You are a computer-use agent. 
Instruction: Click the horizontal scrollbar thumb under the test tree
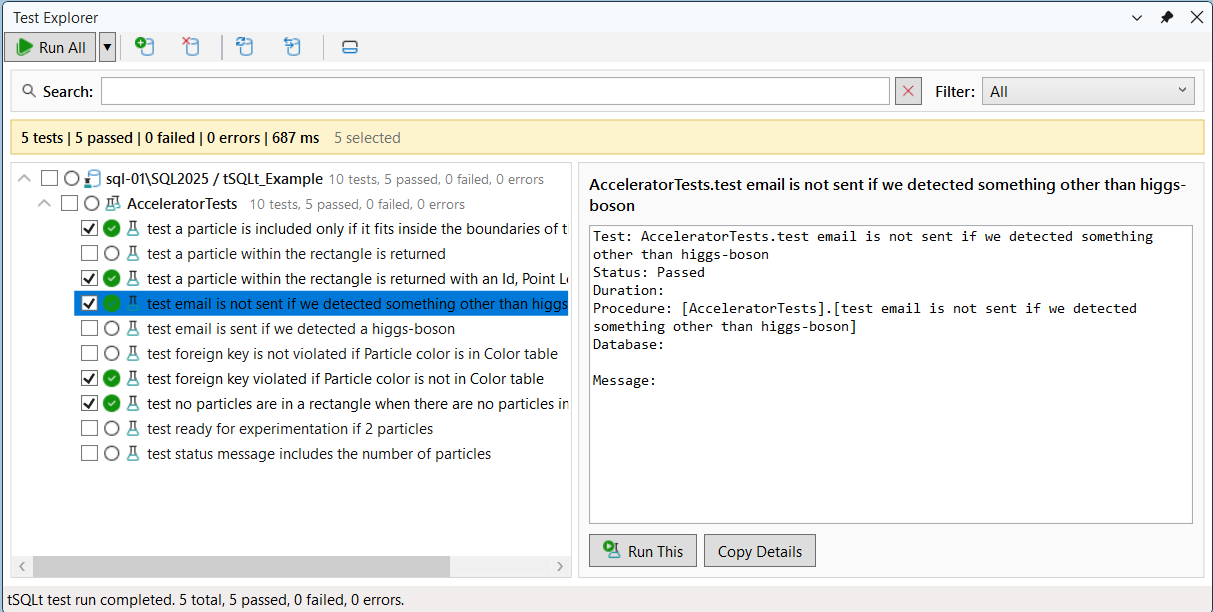(240, 566)
